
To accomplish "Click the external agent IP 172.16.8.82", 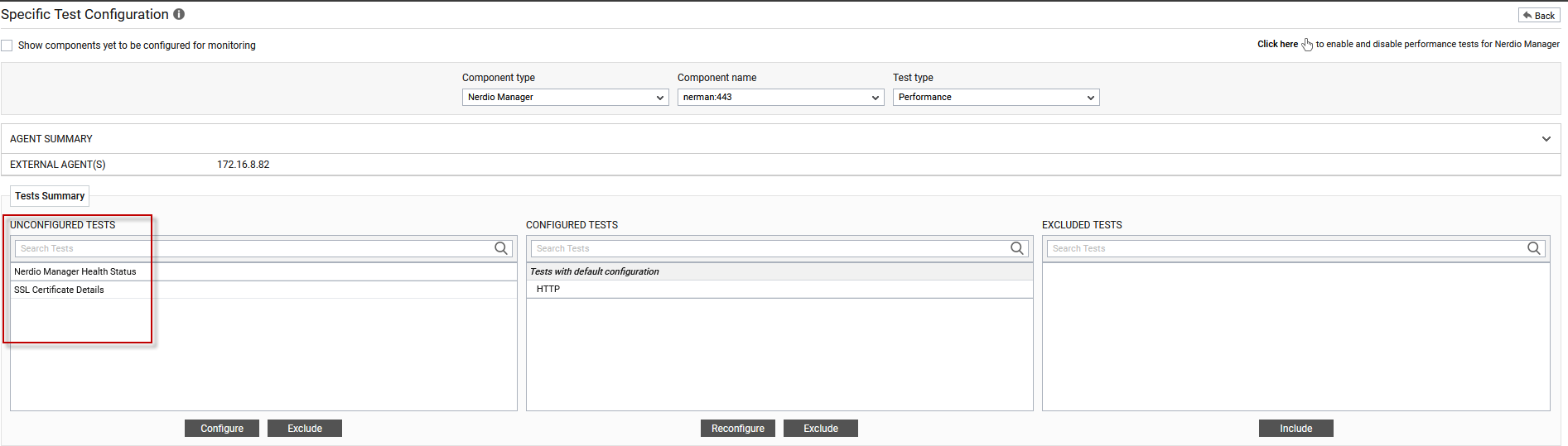I will (244, 165).
